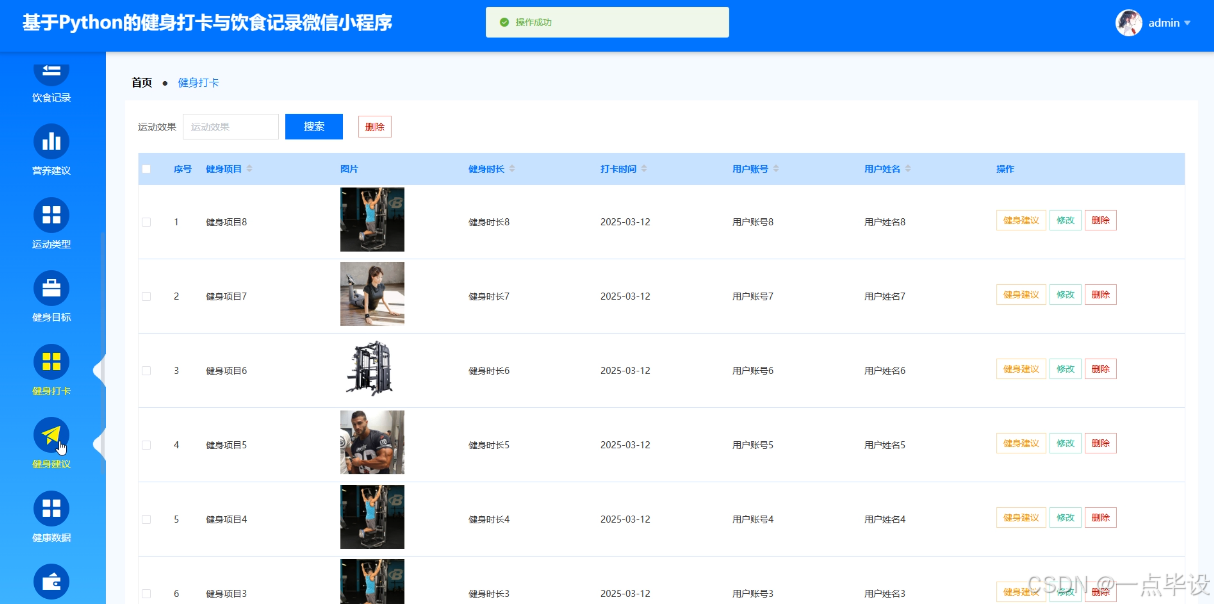Screen dimensions: 1214x604
Task: Click 健身建议 button for 健身项目7 row
Action: [x=1021, y=295]
